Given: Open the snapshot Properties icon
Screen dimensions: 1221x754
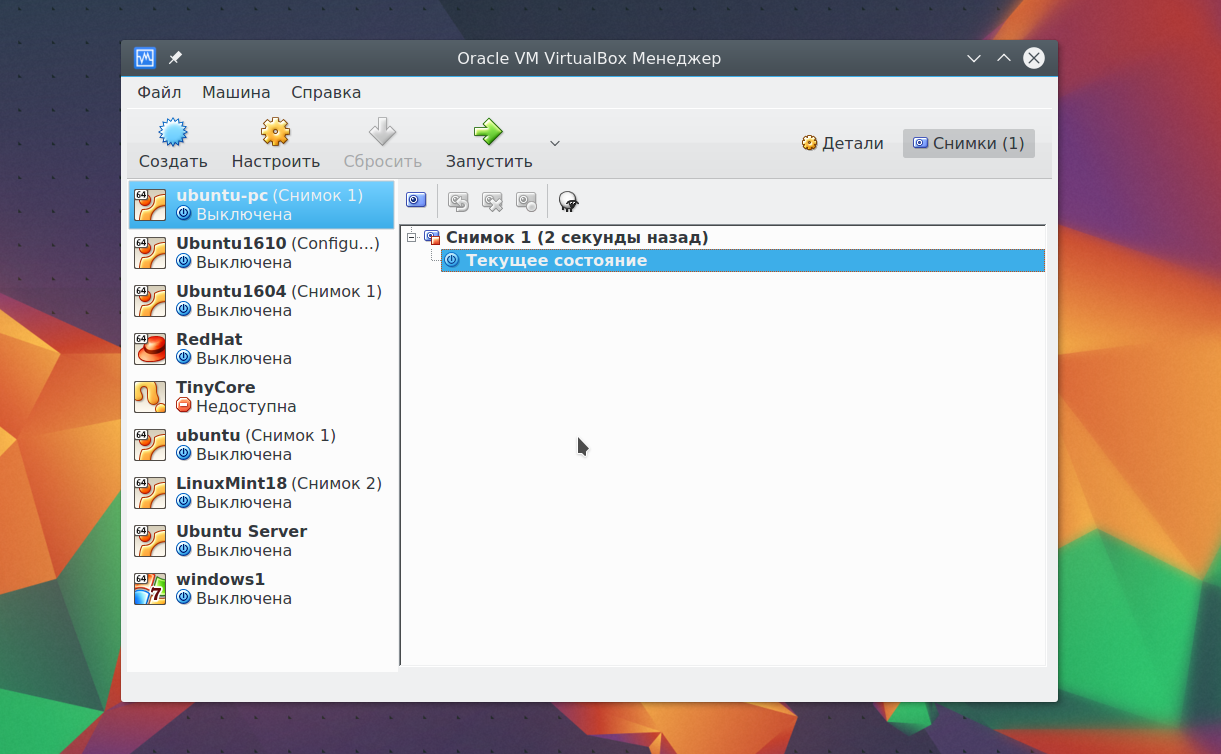Looking at the screenshot, I should pos(524,200).
